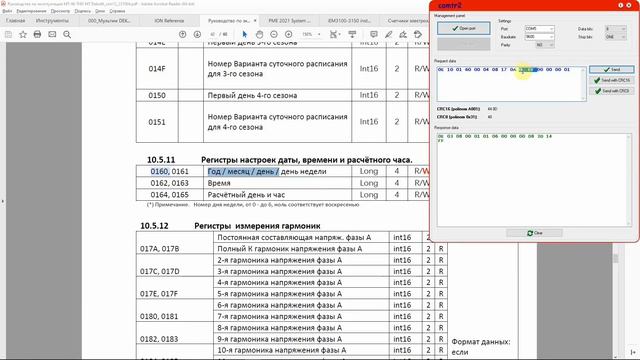Viewport: 640px width, 360px height.
Task: Select the hand pan tool
Action: (x=259, y=34)
